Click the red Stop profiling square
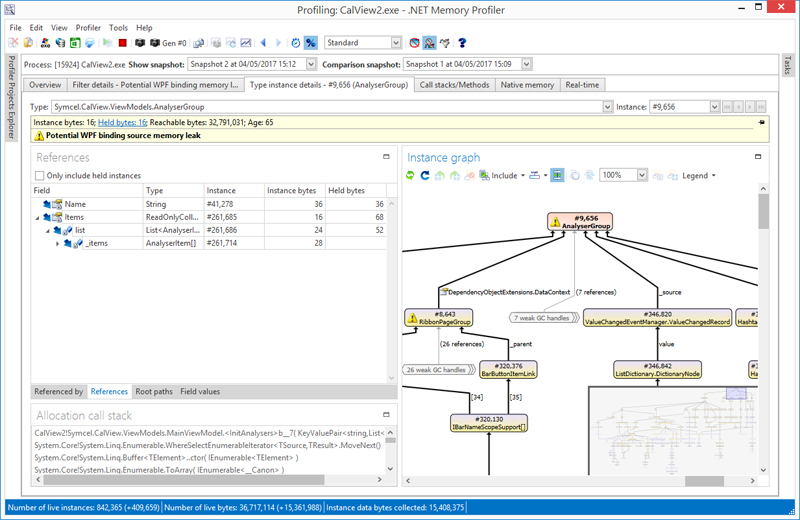 122,43
